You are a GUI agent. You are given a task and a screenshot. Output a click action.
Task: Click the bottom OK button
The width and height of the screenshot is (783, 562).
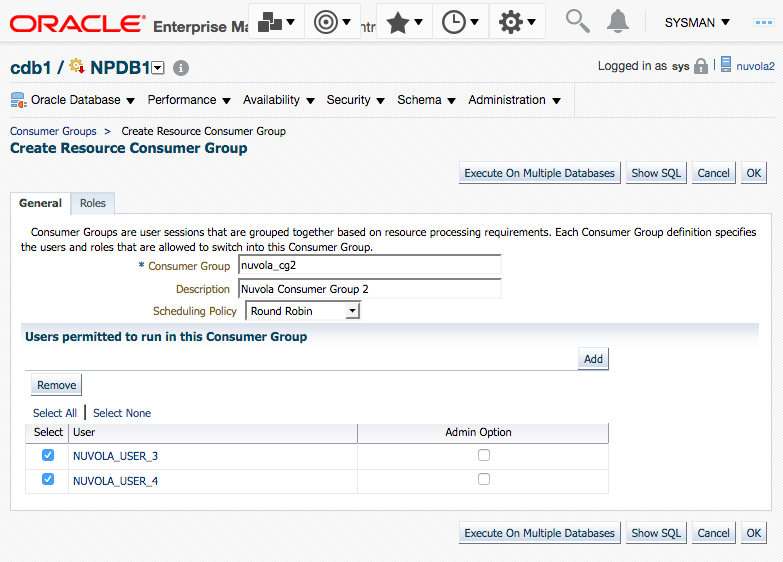754,533
